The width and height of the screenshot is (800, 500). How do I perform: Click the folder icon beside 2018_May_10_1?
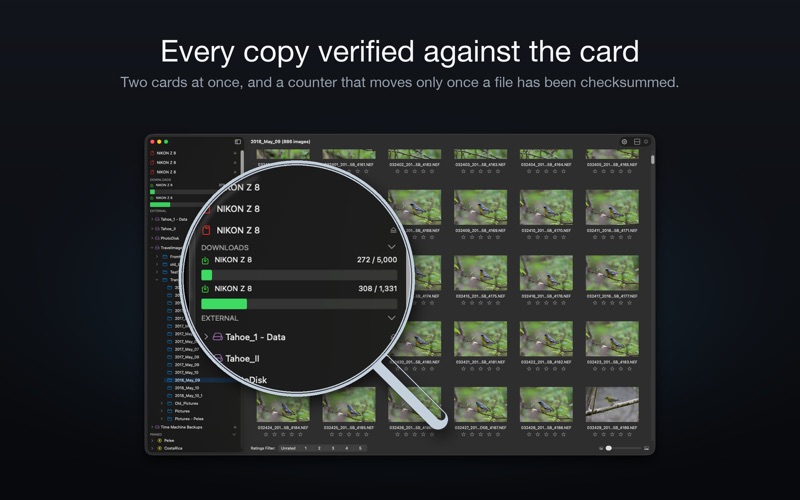(170, 395)
